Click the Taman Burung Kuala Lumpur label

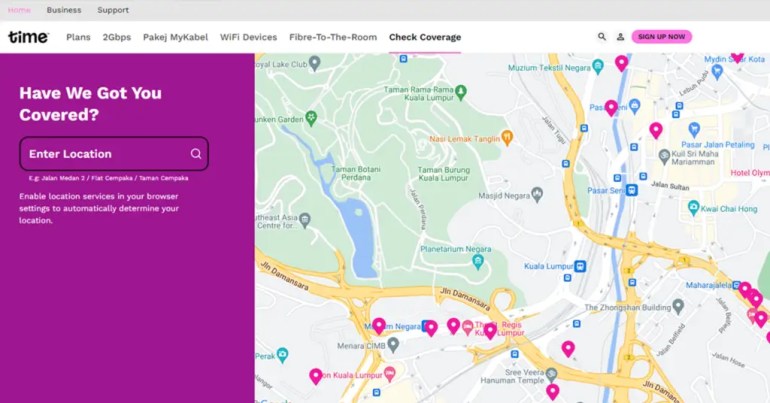(x=443, y=174)
